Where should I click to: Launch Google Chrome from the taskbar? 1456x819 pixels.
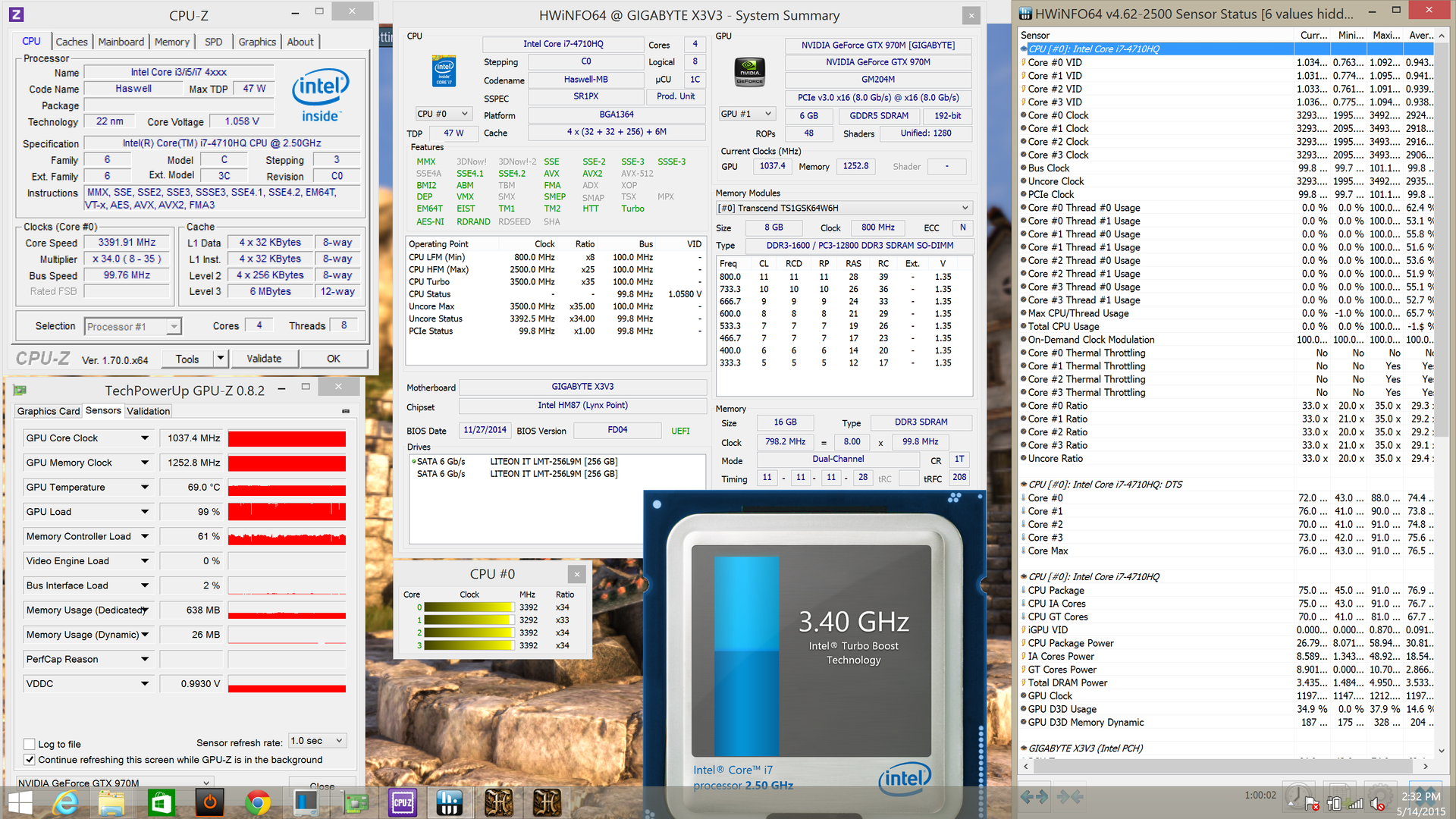click(x=257, y=802)
